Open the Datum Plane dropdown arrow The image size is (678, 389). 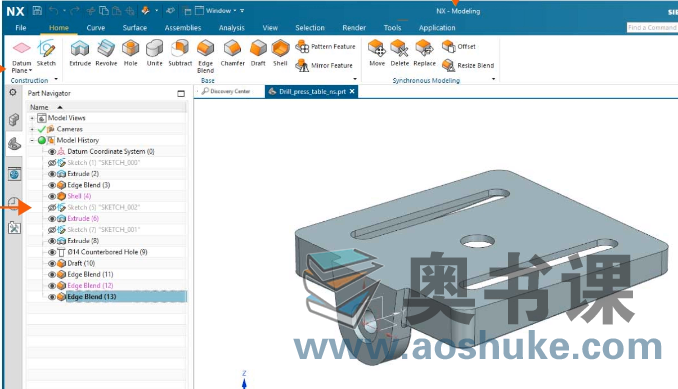(x=30, y=70)
